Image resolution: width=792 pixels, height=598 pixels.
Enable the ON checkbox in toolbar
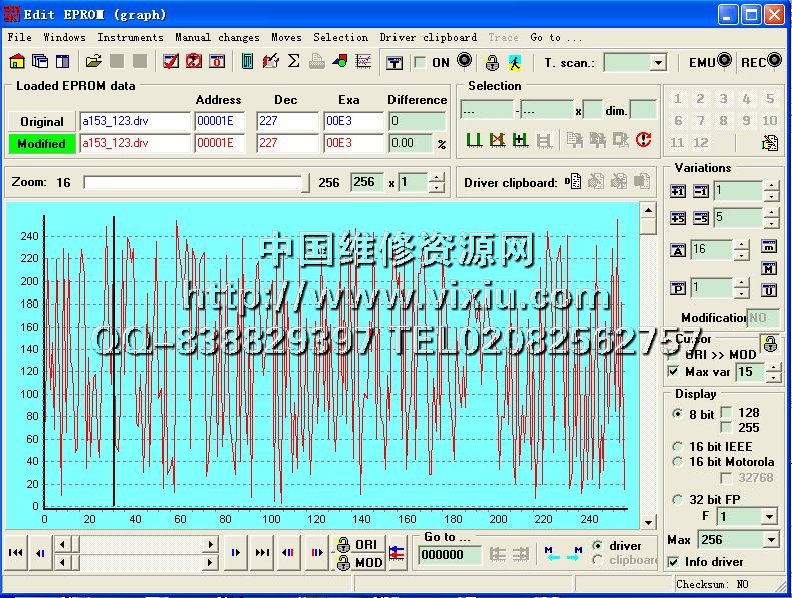[x=421, y=63]
